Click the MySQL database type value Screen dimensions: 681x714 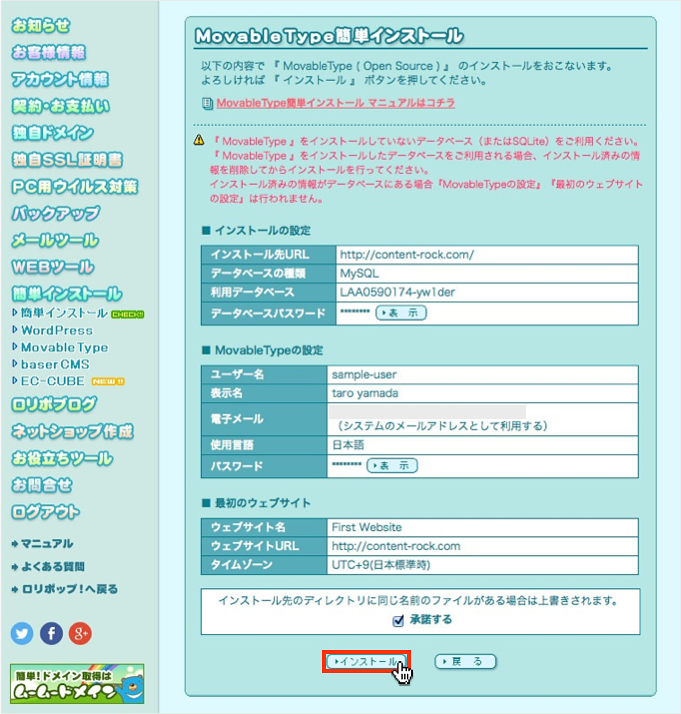pos(359,273)
